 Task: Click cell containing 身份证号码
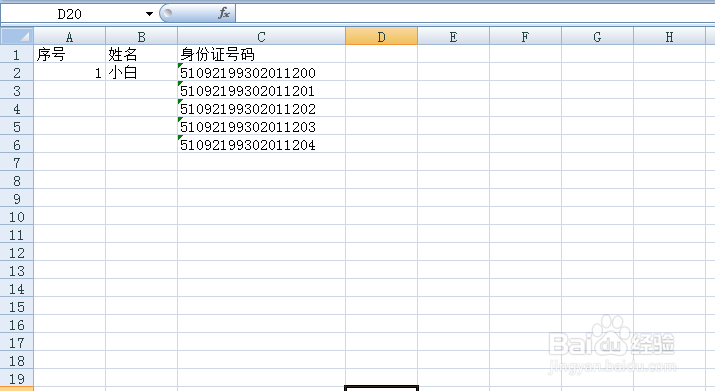click(261, 54)
